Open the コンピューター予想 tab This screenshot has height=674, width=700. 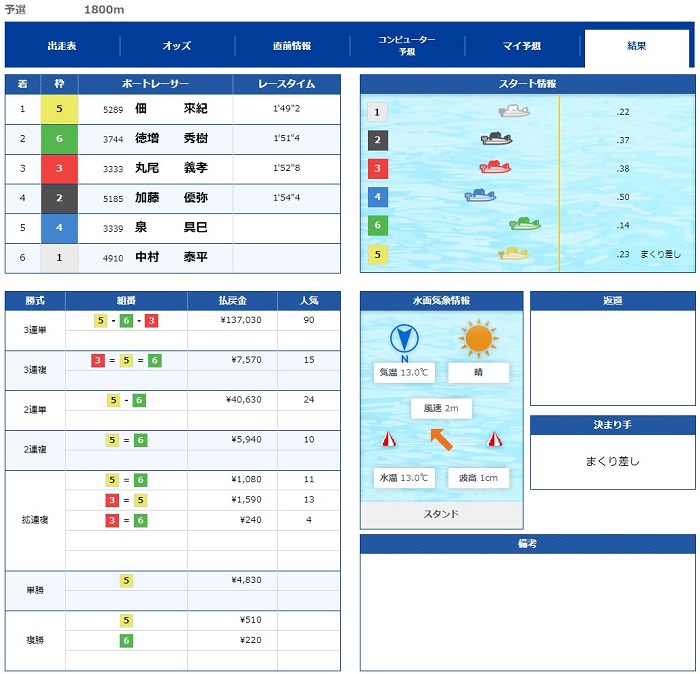[407, 46]
